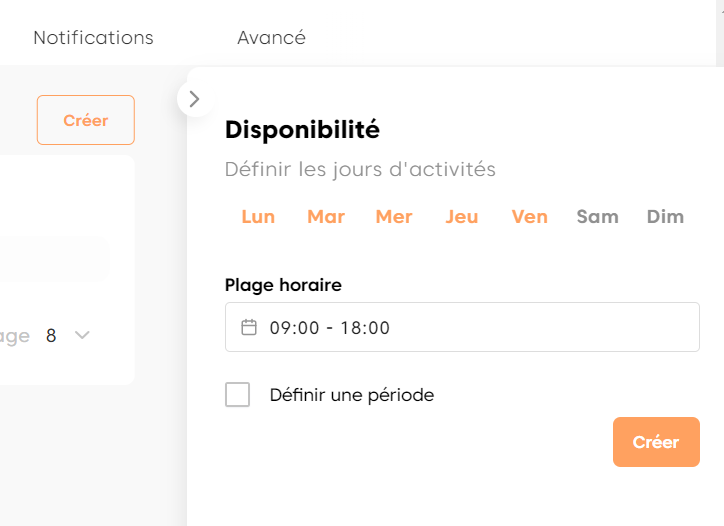This screenshot has width=724, height=526.
Task: Expand the page size dropdown chevron beside 8
Action: [83, 335]
